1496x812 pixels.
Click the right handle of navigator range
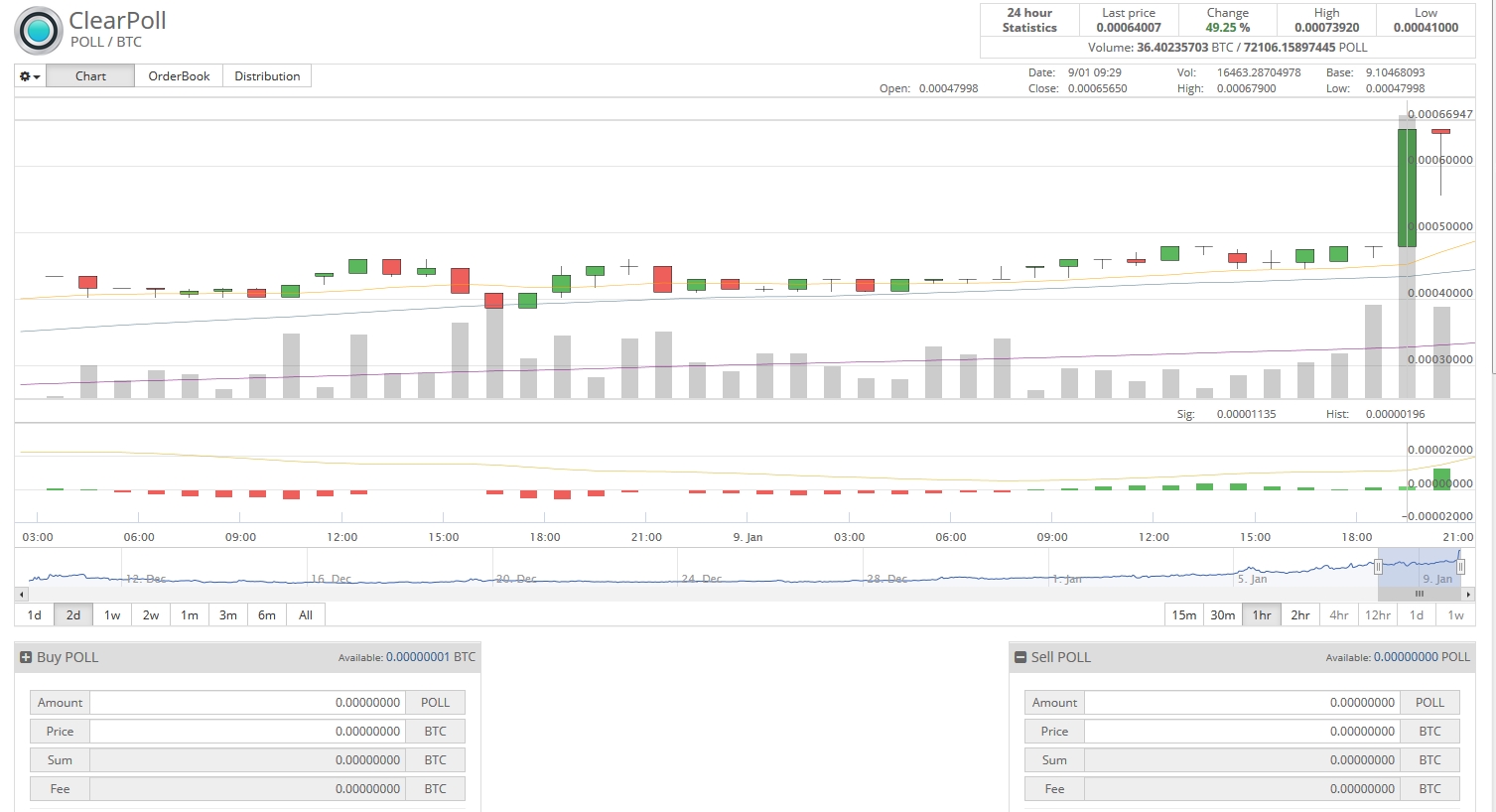1460,567
